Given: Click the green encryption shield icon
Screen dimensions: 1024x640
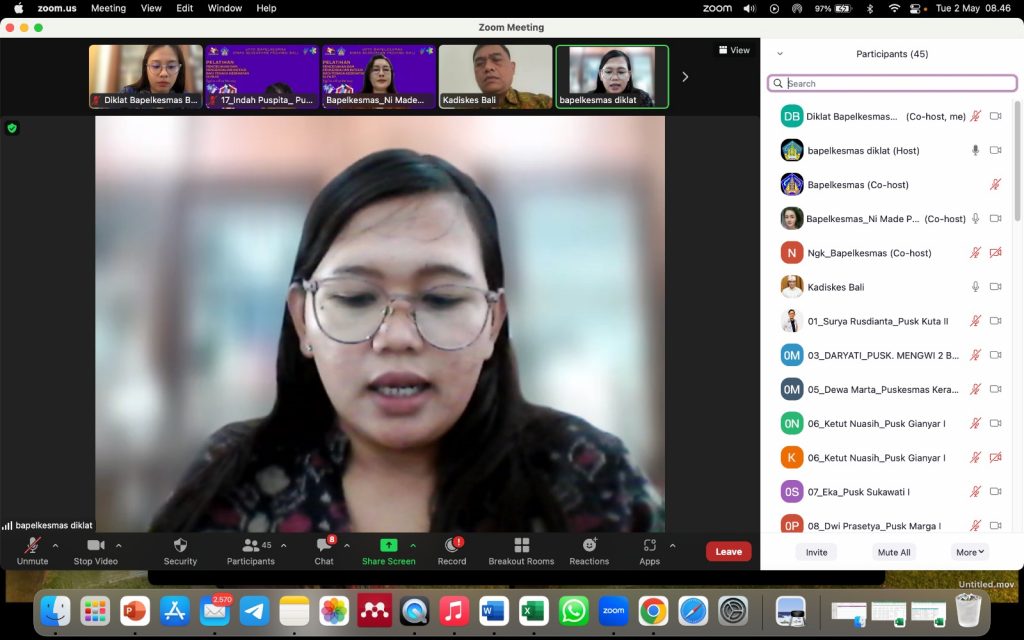Looking at the screenshot, I should 12,128.
